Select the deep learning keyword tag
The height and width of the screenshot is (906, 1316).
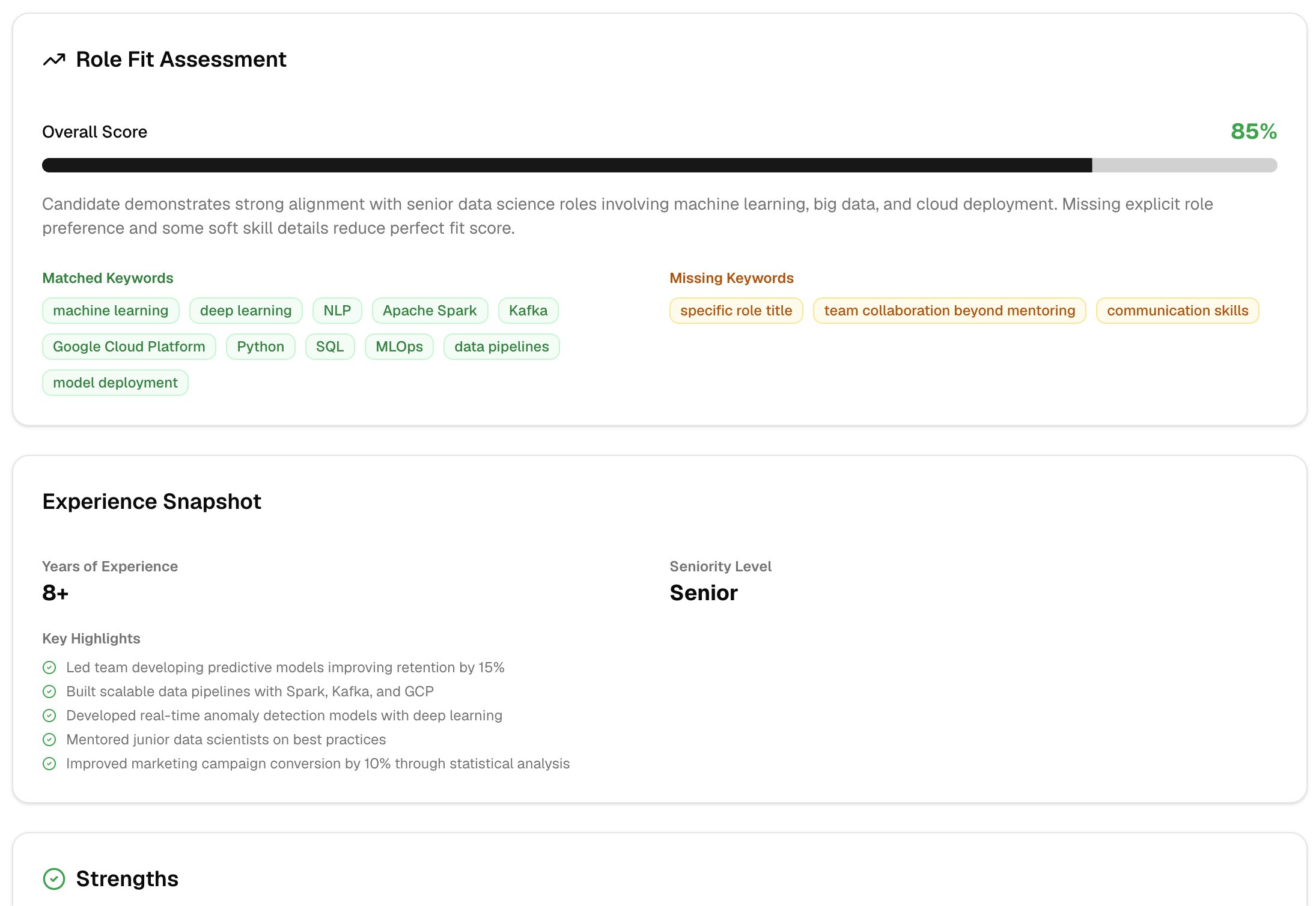tap(246, 311)
